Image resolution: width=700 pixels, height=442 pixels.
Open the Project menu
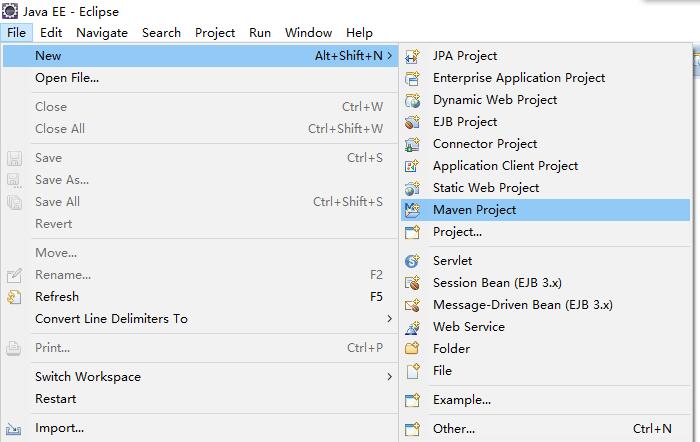215,33
